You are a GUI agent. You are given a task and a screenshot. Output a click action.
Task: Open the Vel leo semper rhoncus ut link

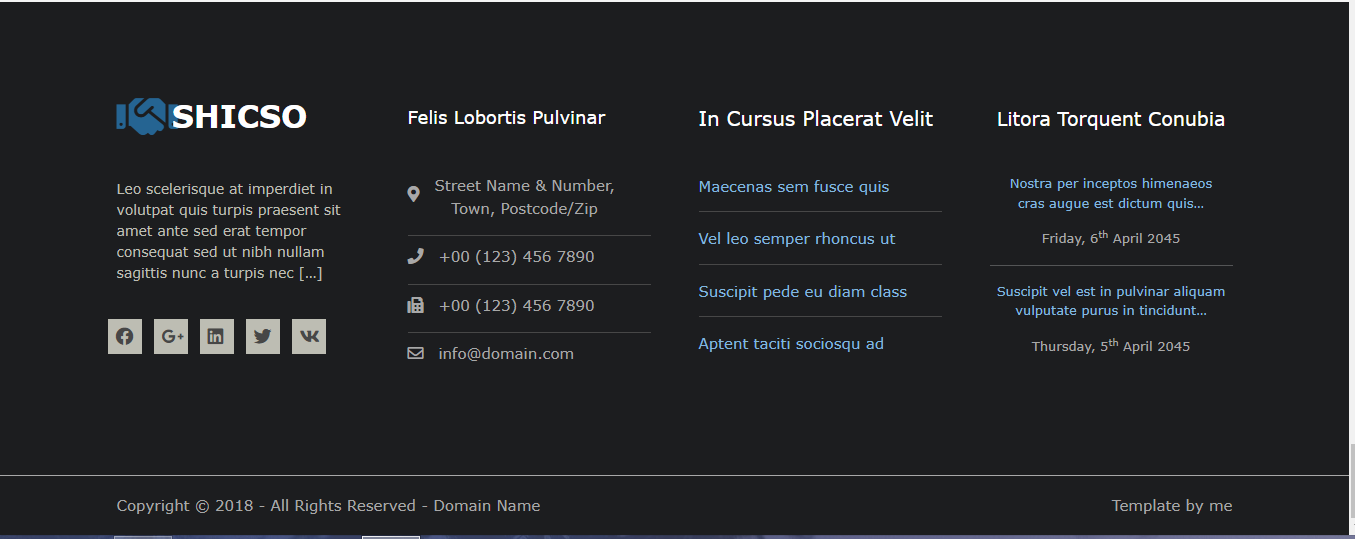(x=797, y=239)
